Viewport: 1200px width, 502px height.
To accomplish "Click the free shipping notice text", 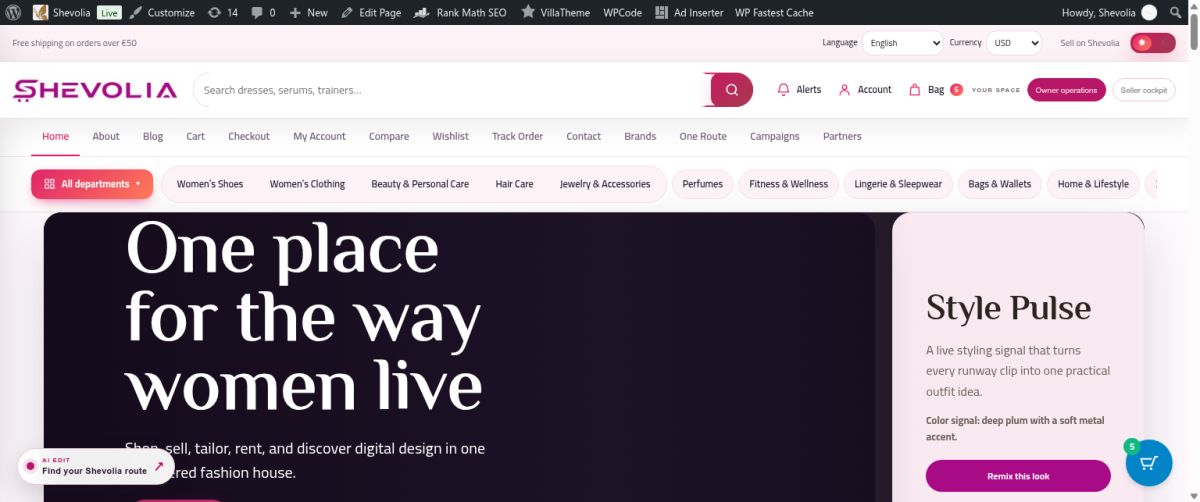I will 74,43.
